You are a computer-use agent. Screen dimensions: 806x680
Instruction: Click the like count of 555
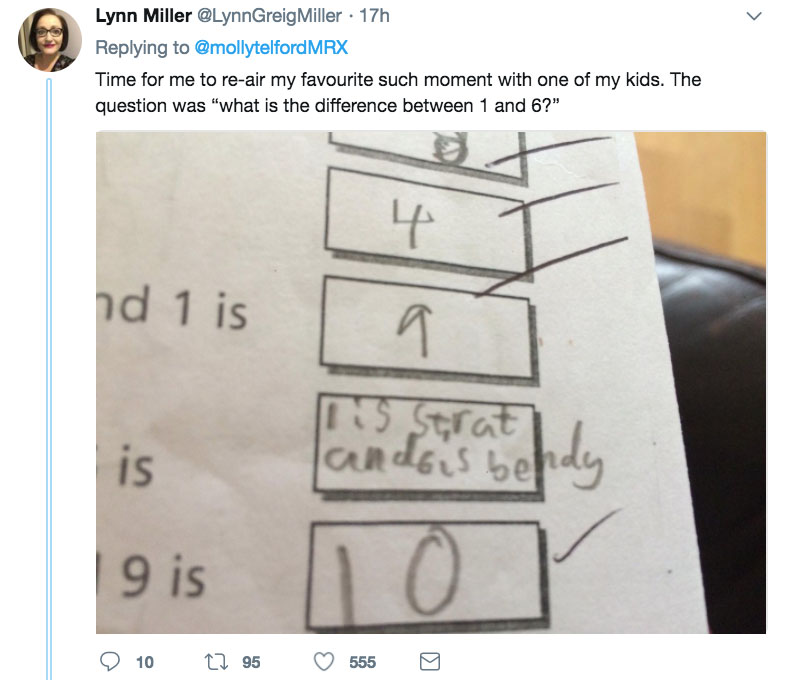[x=362, y=661]
